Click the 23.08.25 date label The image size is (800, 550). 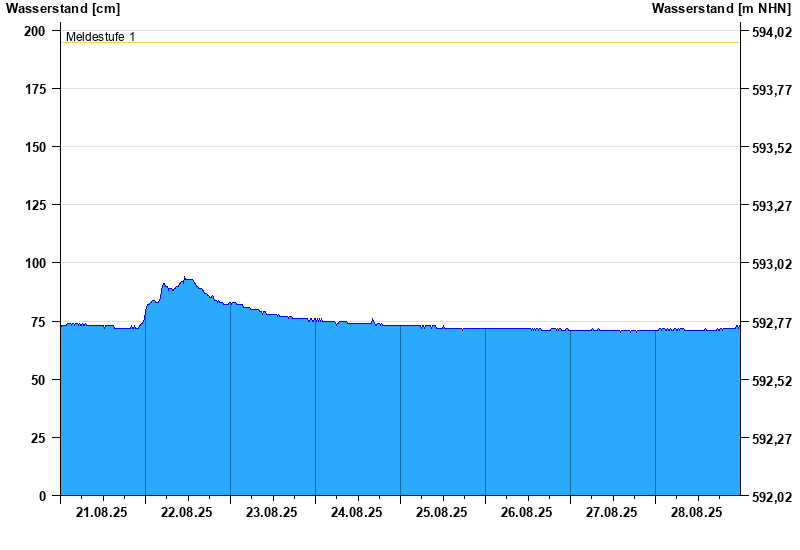272,513
